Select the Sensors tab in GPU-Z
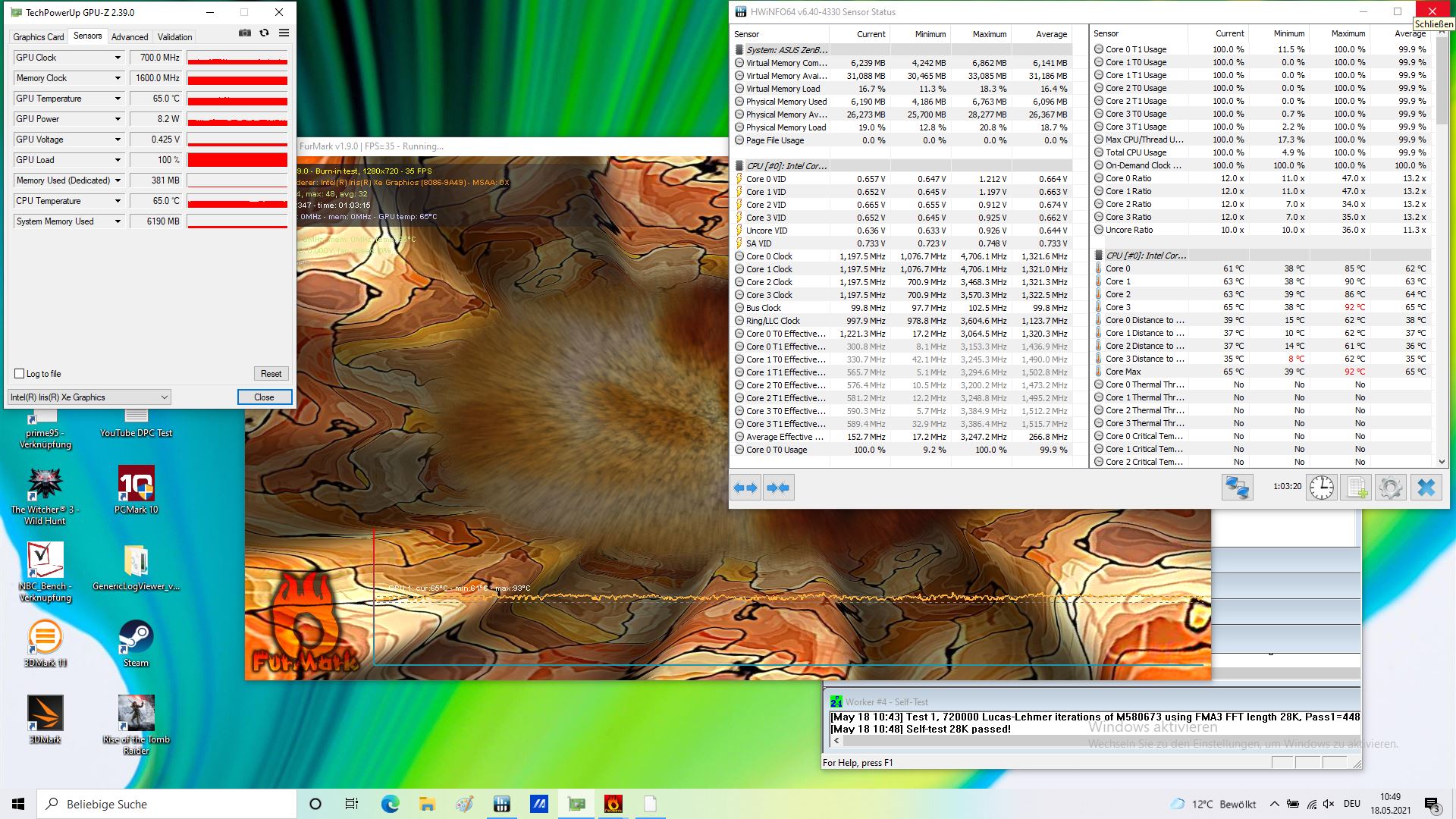 point(87,36)
